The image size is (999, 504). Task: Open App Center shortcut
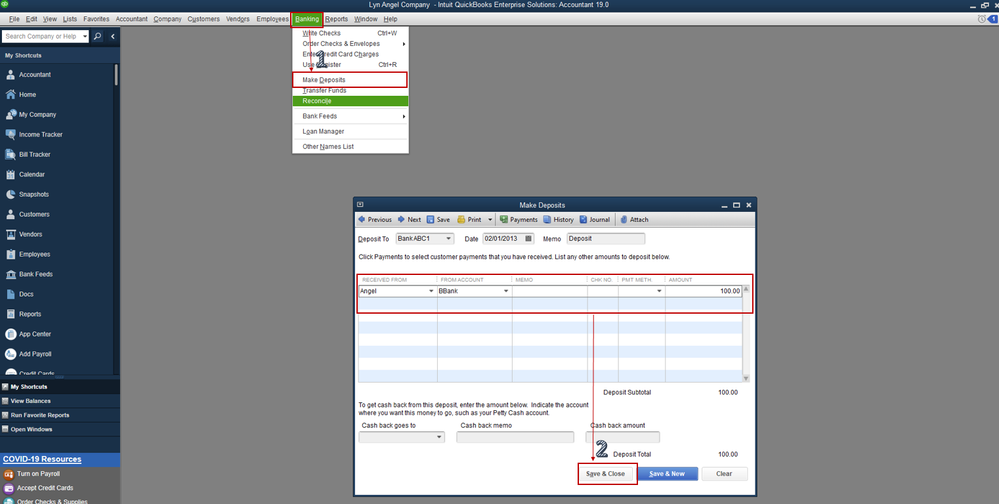click(x=35, y=334)
